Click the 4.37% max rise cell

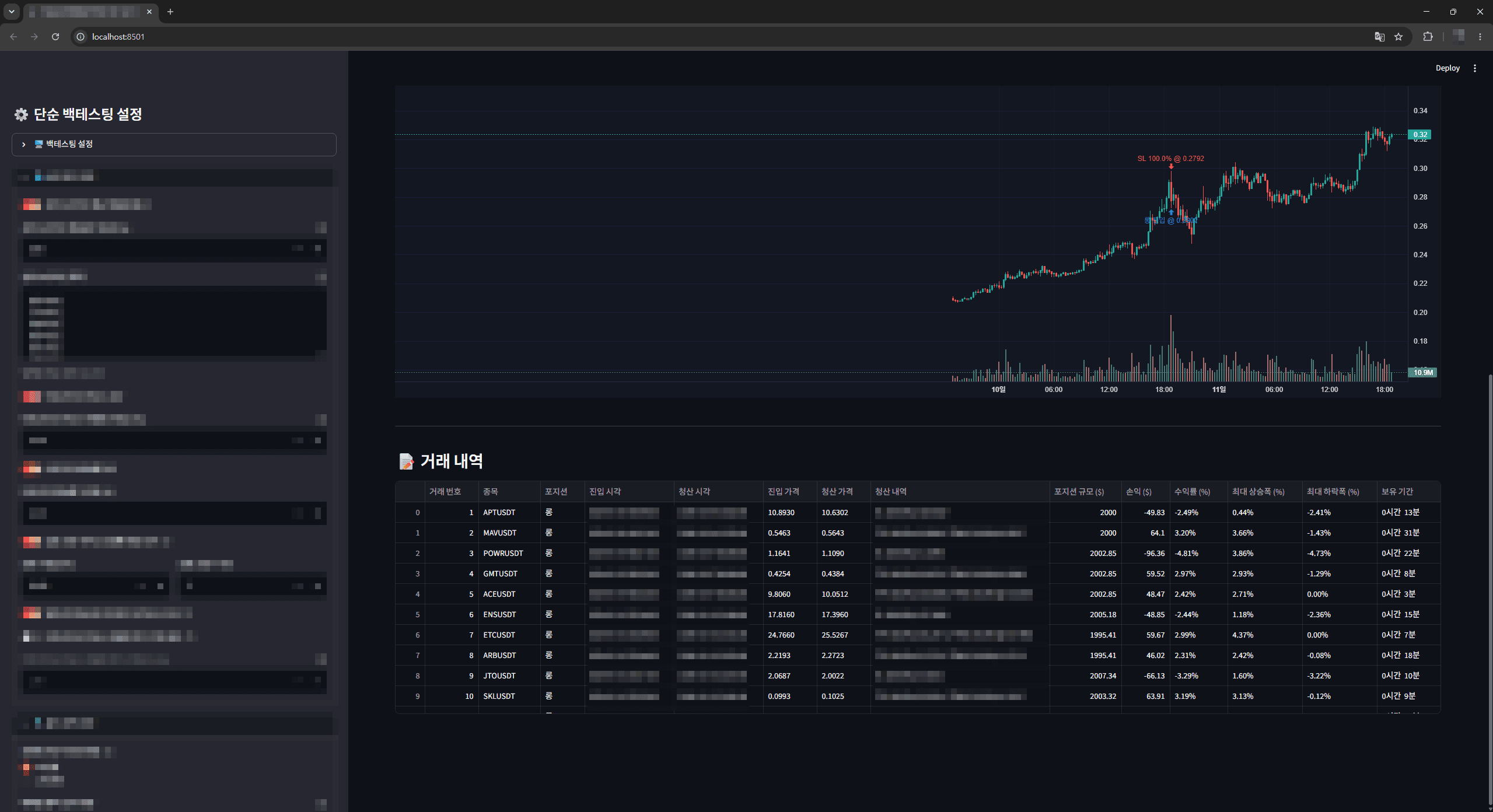click(1265, 635)
